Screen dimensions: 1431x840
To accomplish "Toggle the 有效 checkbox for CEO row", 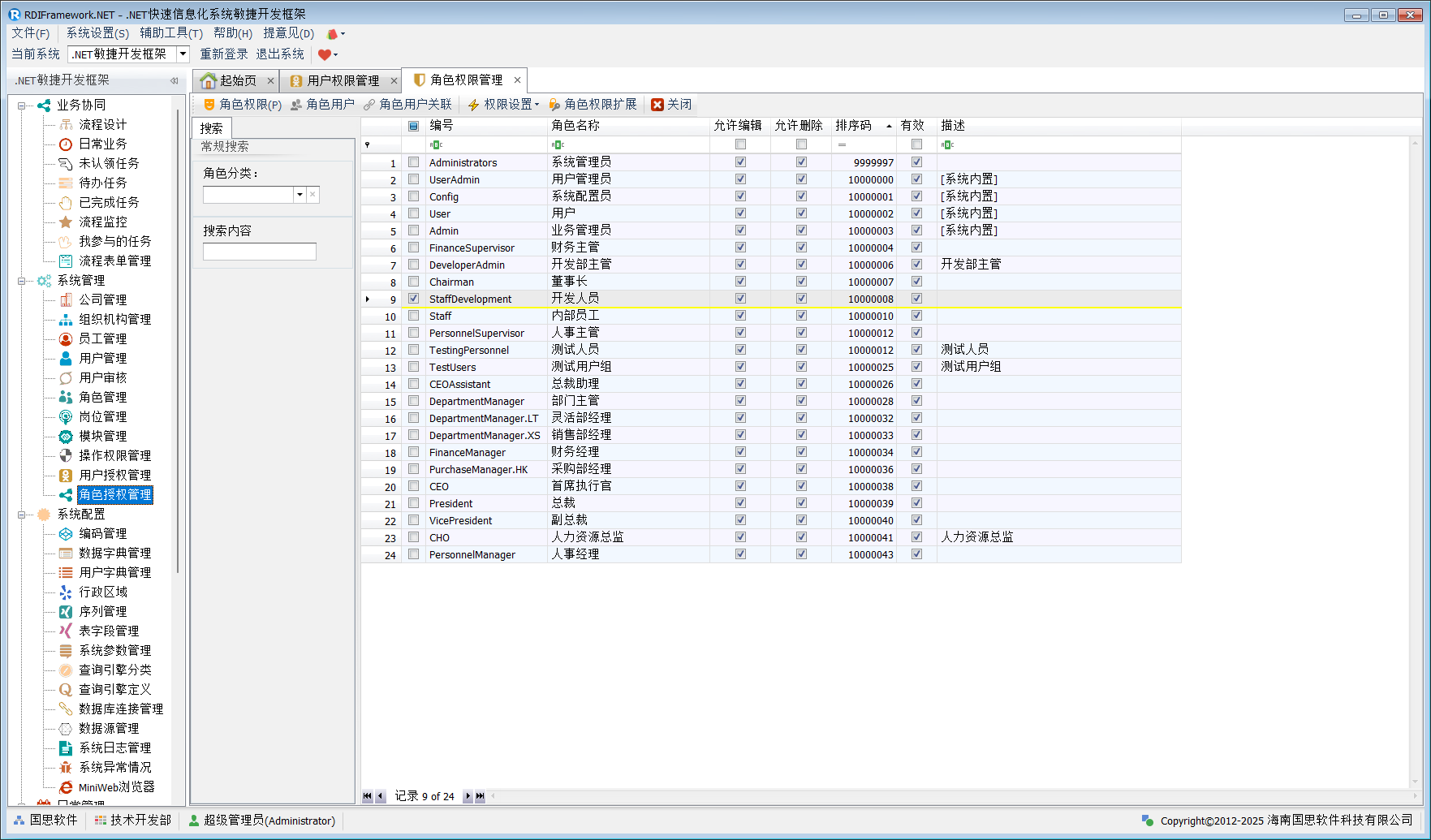I will click(916, 486).
